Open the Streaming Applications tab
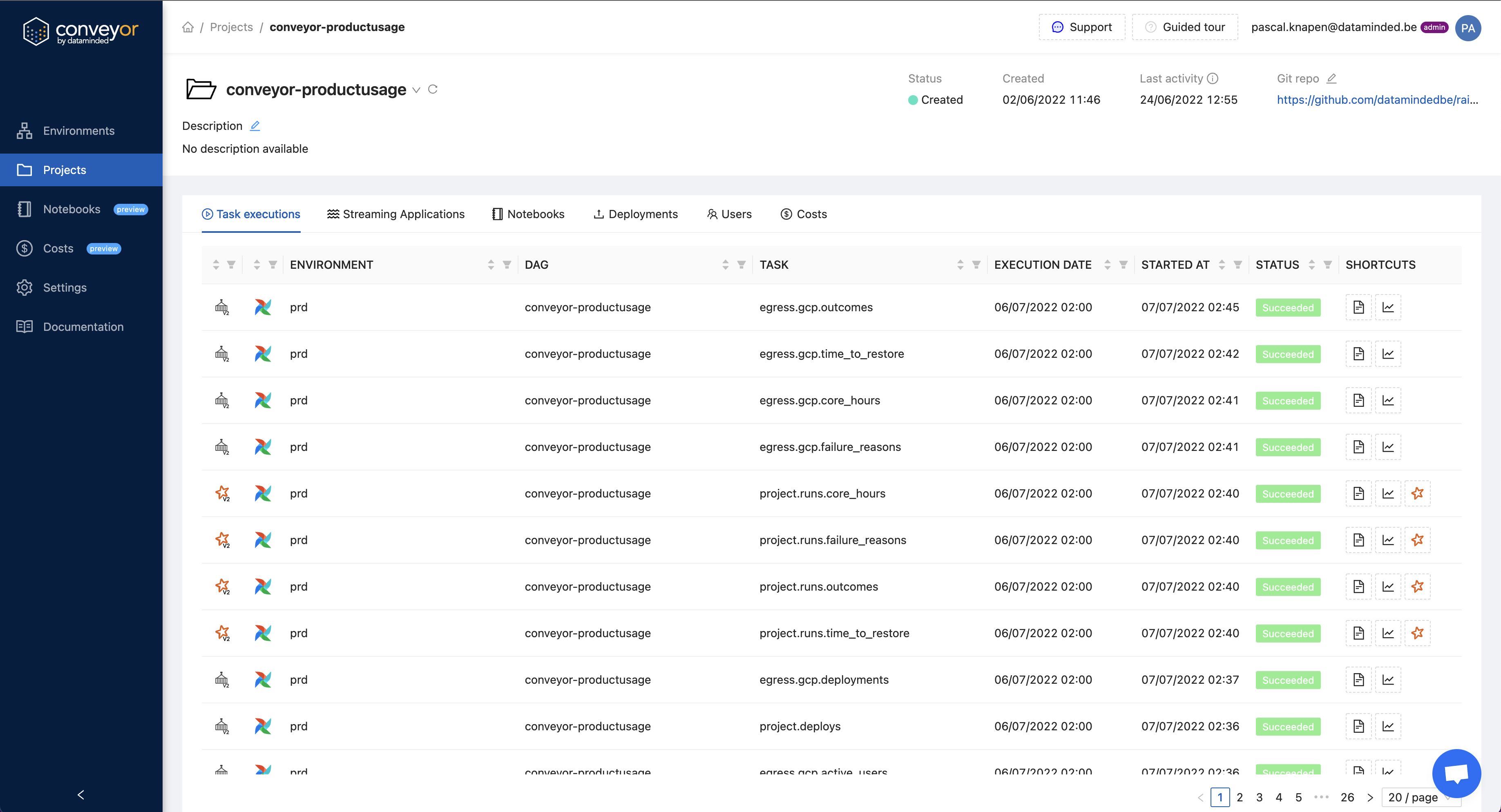This screenshot has height=812, width=1501. [395, 214]
